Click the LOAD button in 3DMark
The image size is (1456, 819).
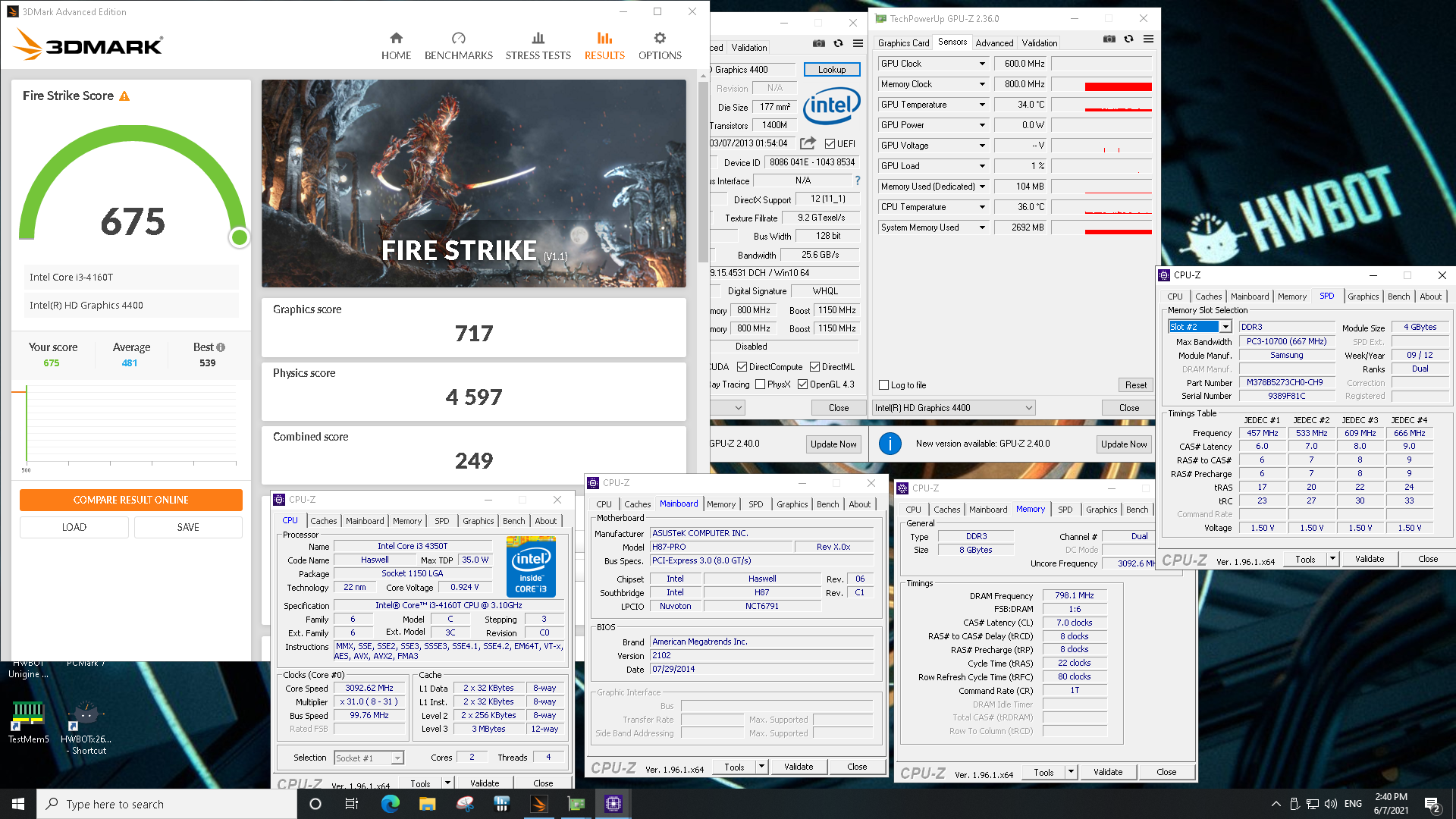74,527
